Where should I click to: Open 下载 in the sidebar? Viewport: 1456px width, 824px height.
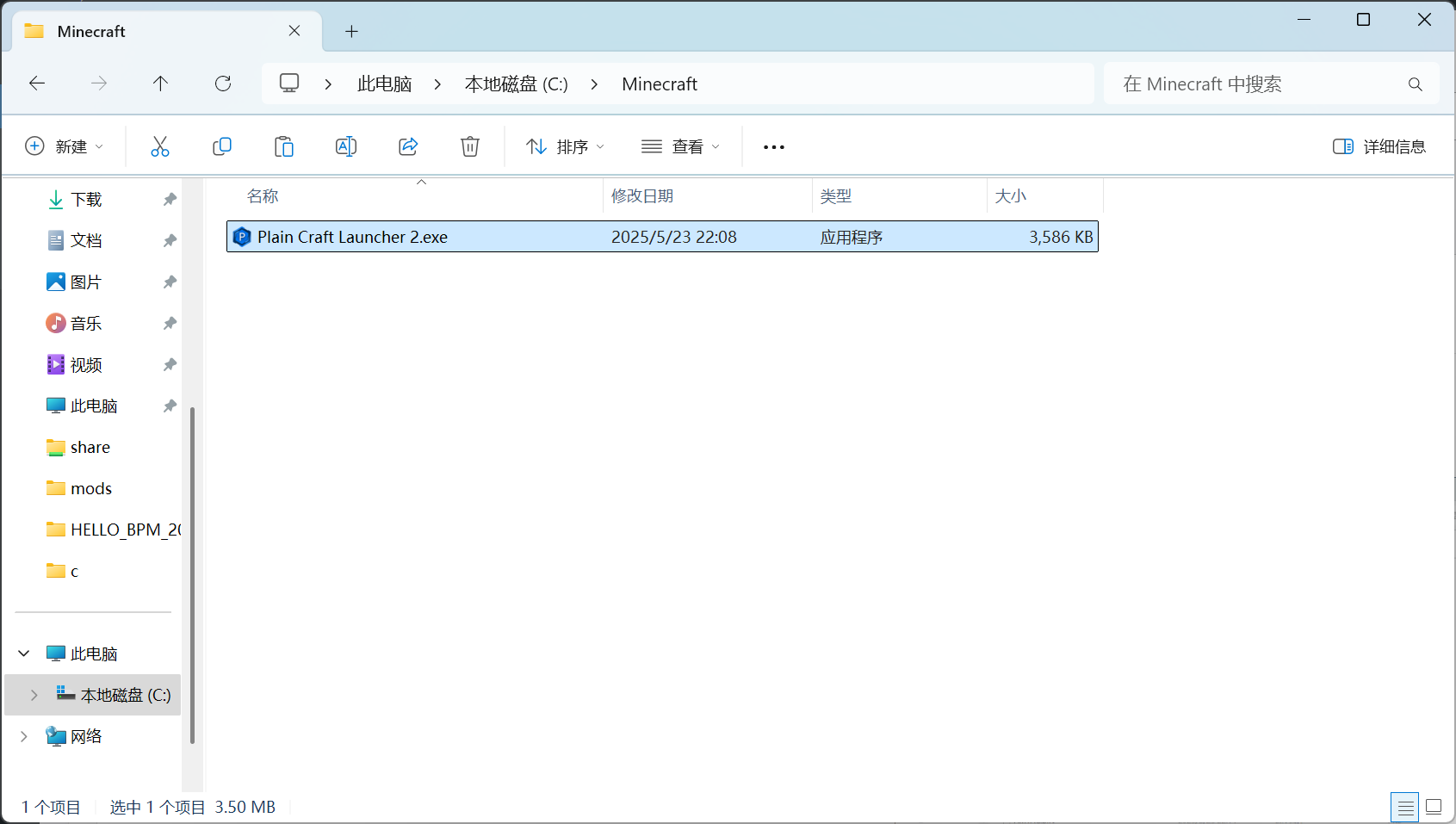click(x=86, y=200)
